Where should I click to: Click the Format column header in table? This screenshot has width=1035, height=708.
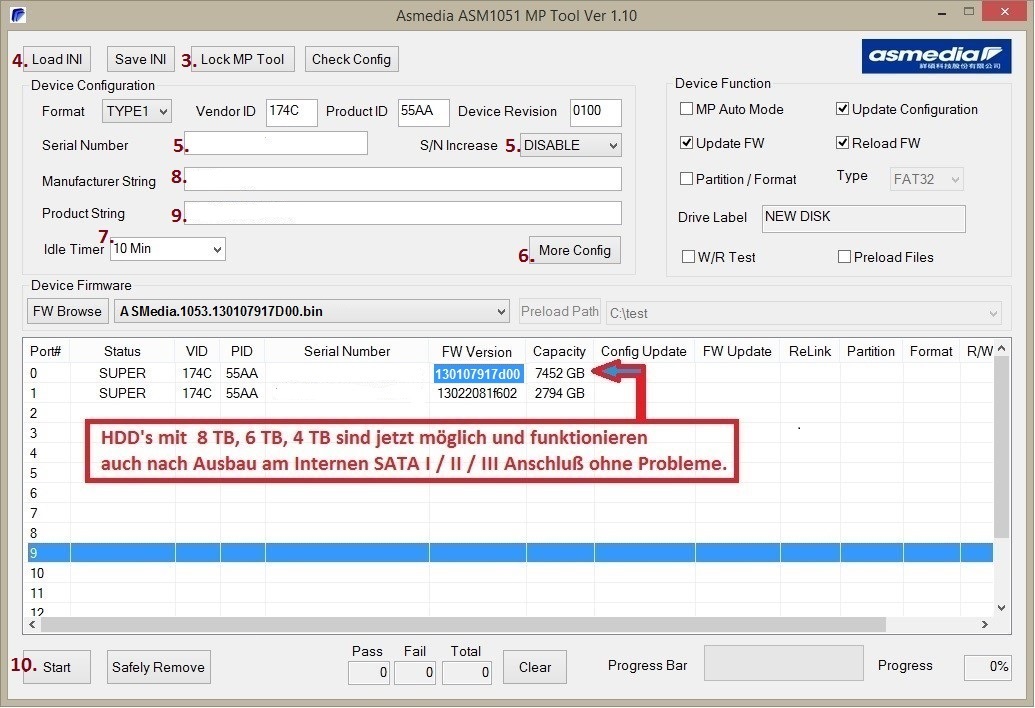pyautogui.click(x=931, y=351)
